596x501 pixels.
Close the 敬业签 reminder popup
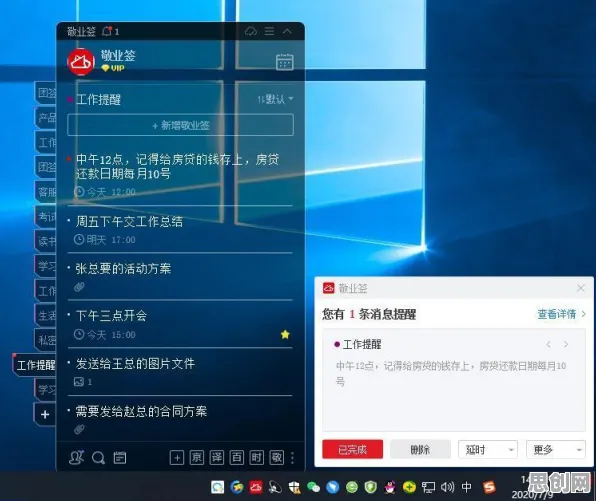tap(581, 288)
